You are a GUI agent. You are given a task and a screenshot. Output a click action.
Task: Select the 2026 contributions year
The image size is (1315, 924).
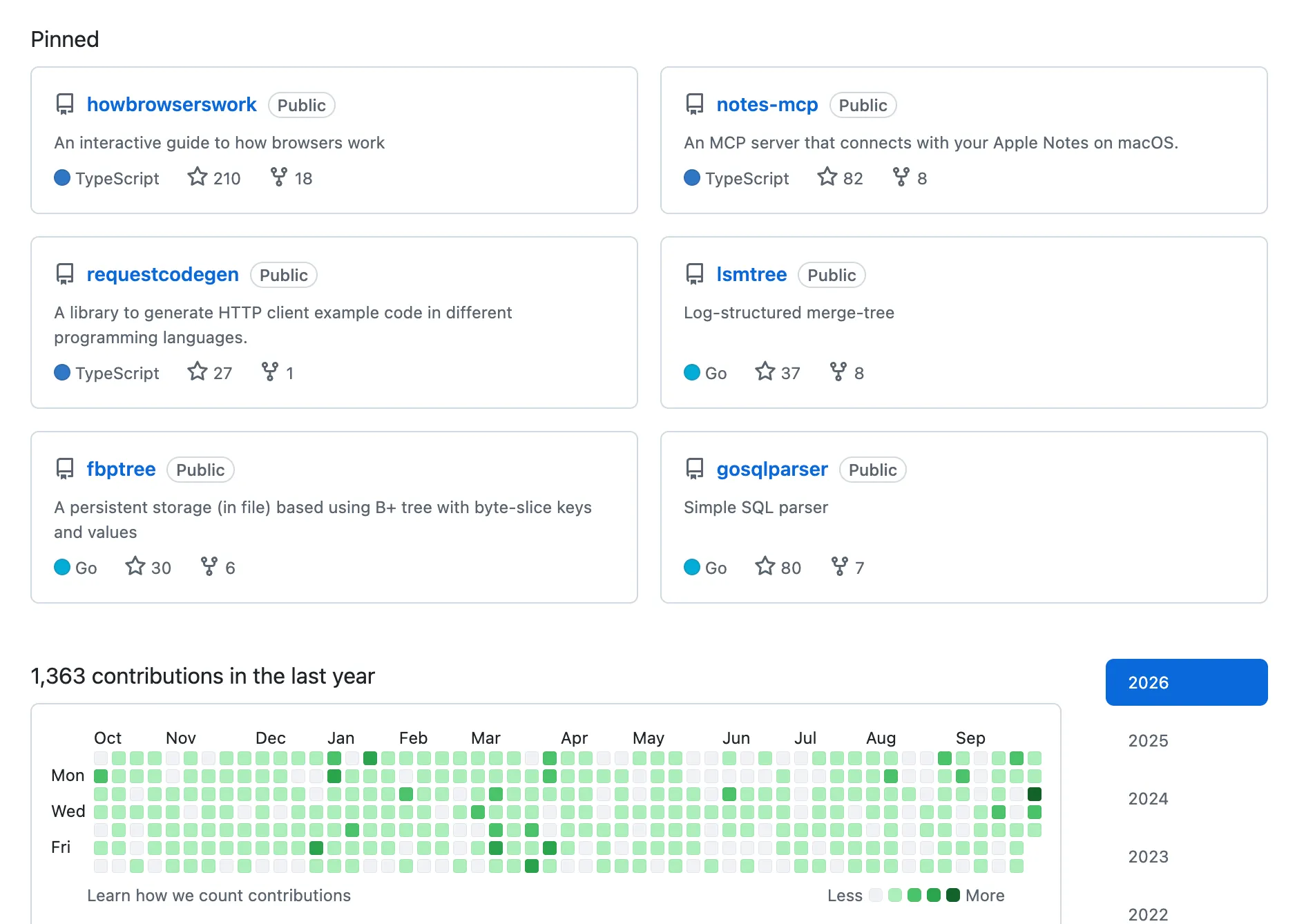tap(1187, 682)
